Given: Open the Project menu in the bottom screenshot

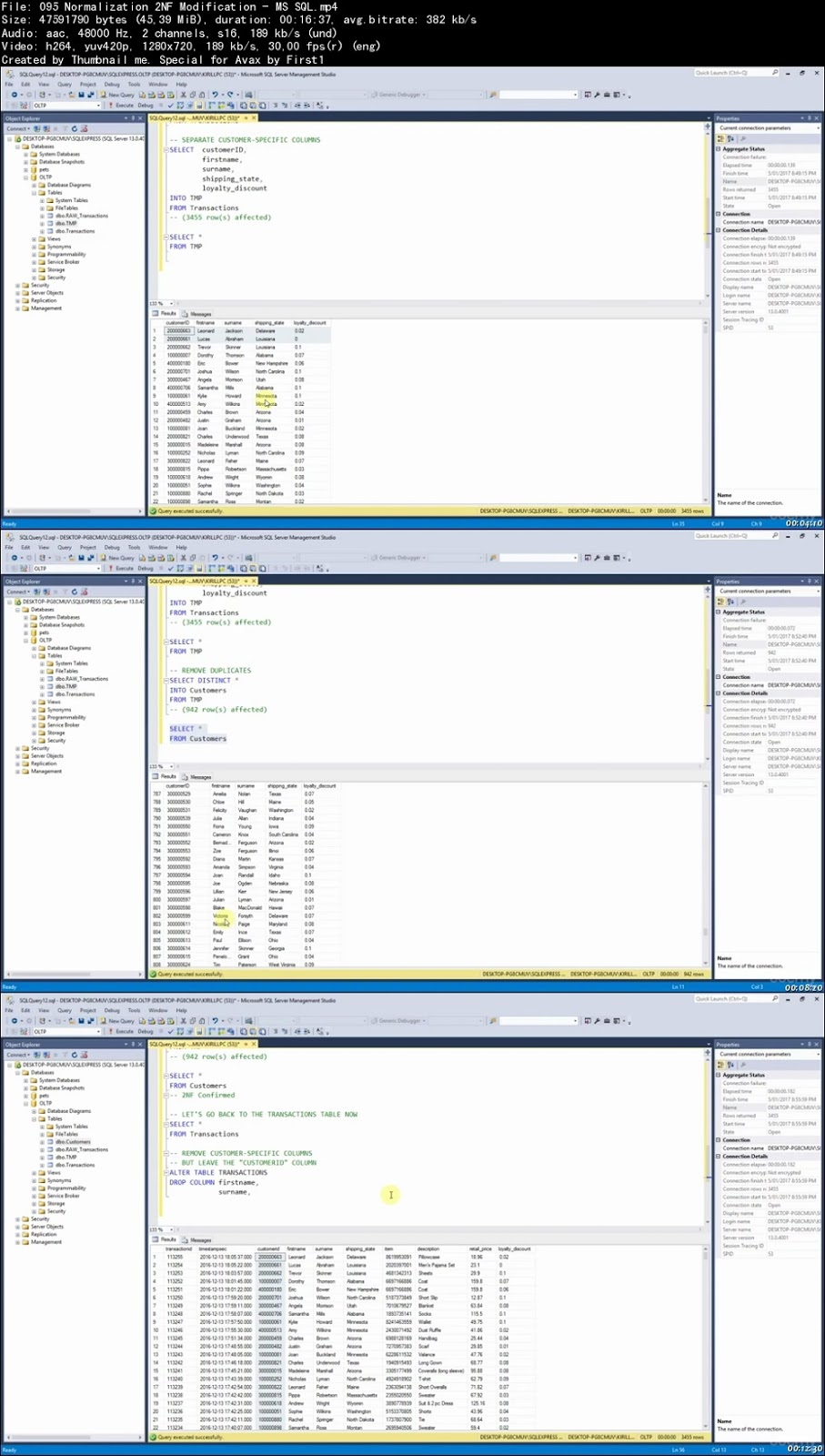Looking at the screenshot, I should (88, 1011).
